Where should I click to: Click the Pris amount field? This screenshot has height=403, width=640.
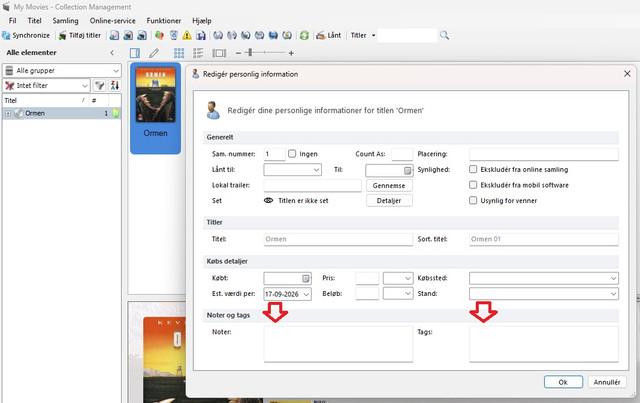(367, 278)
